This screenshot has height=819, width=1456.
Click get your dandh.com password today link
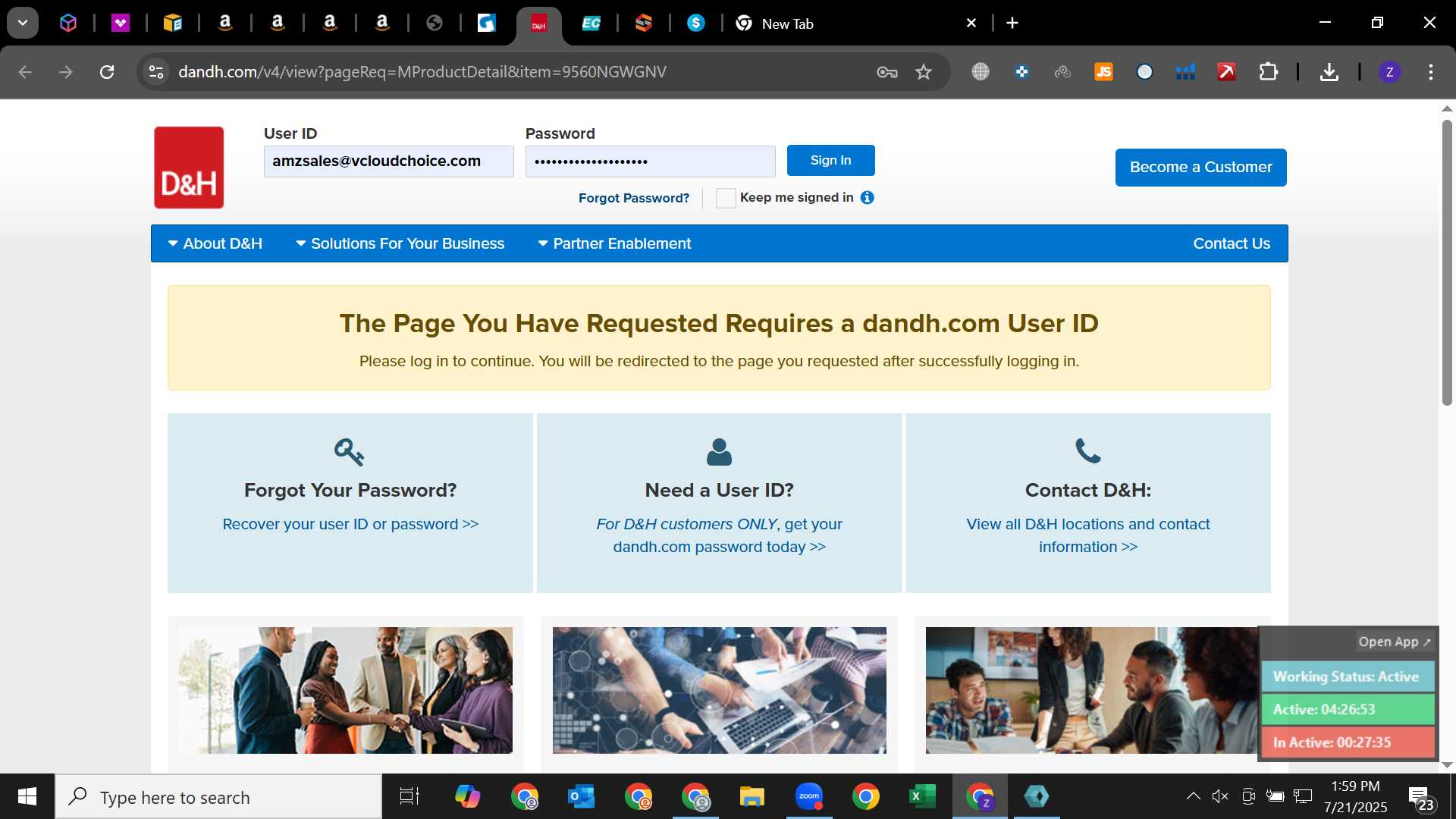pos(719,535)
